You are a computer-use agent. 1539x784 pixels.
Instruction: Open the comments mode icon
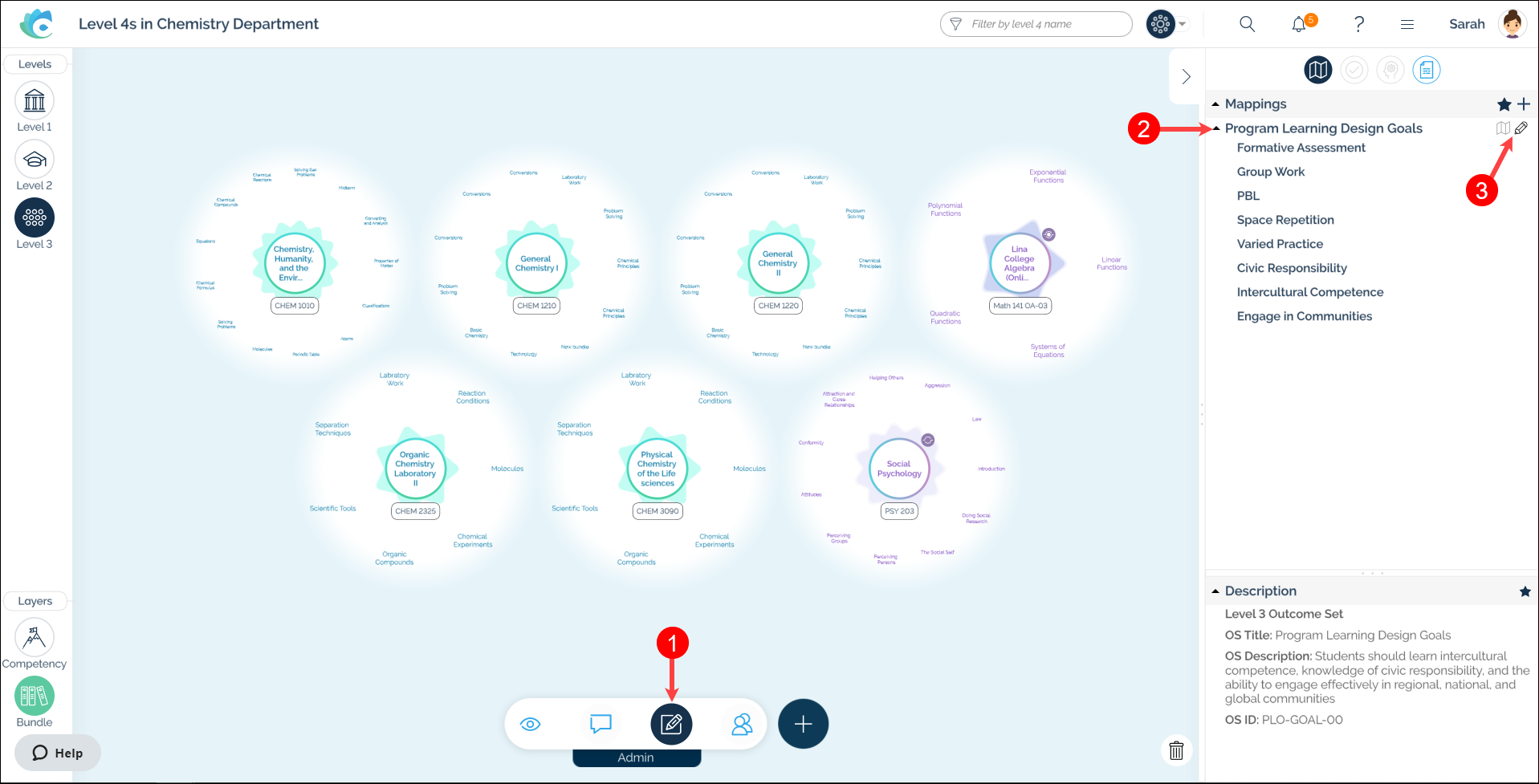pyautogui.click(x=601, y=724)
